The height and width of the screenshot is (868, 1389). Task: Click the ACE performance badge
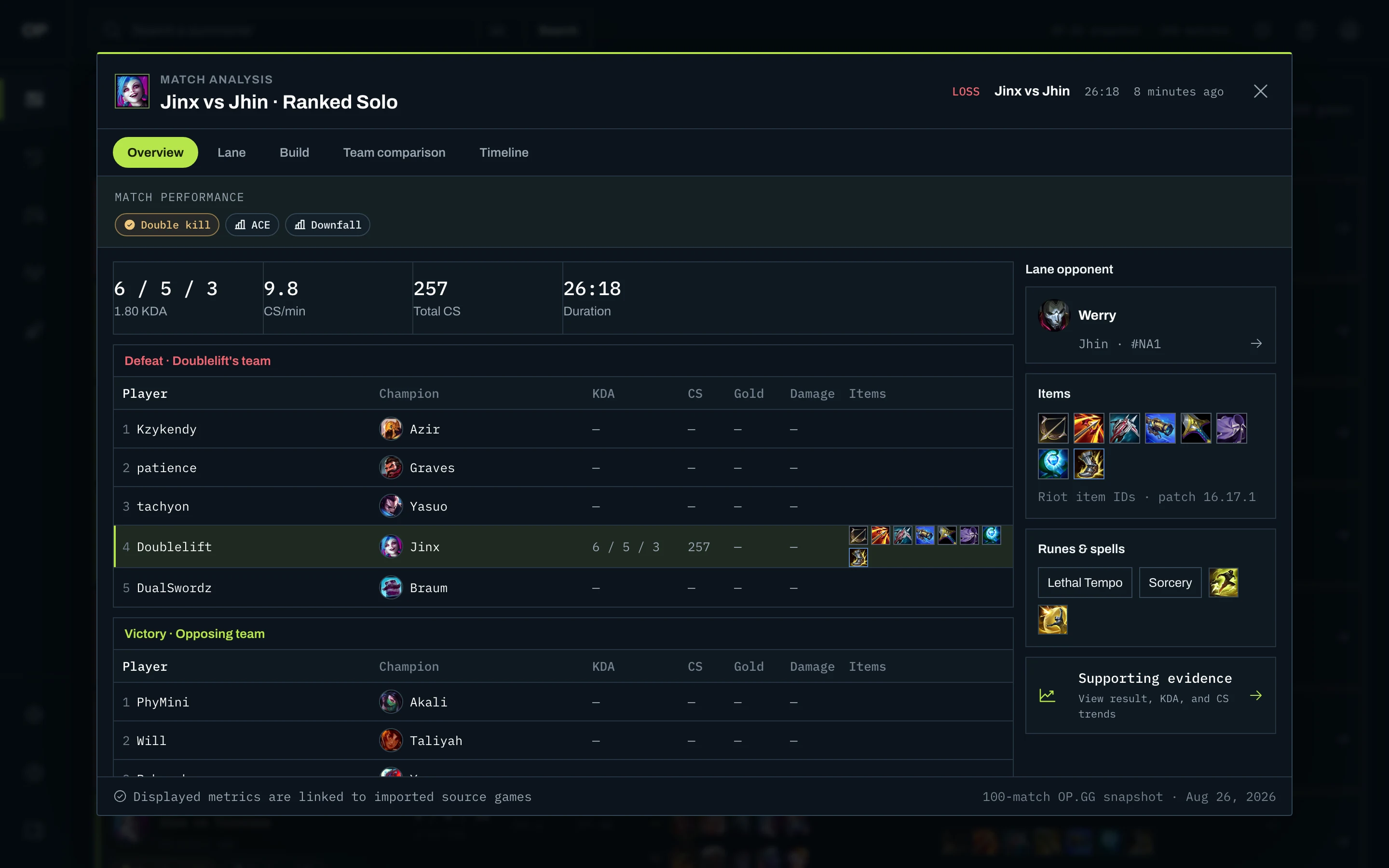pos(252,225)
